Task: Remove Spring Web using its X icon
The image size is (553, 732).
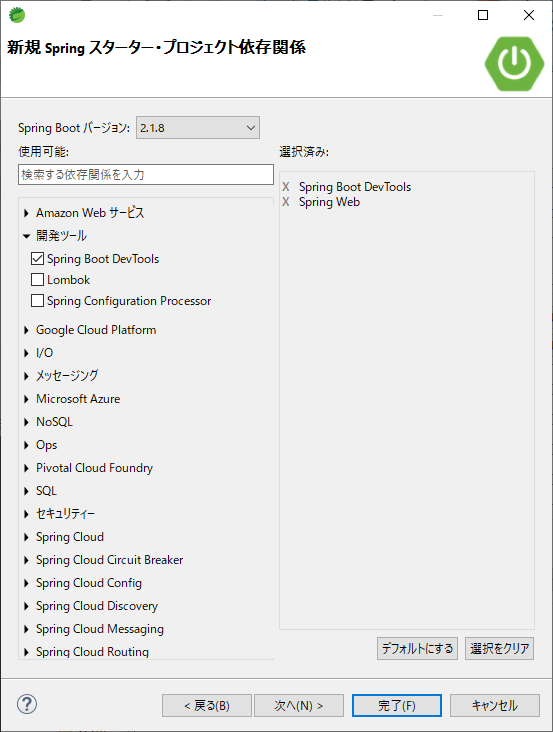Action: [286, 202]
